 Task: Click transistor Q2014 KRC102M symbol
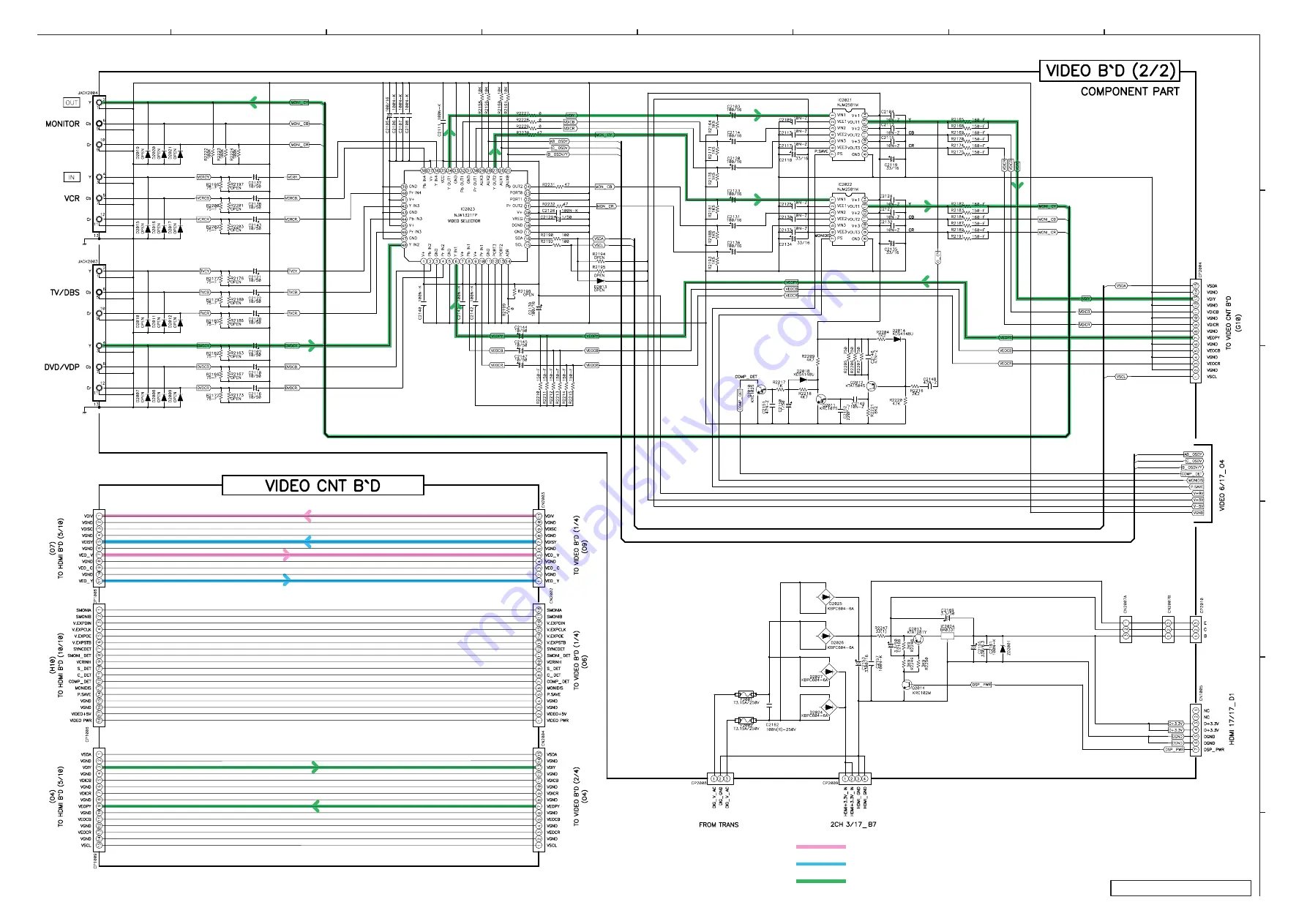907,686
